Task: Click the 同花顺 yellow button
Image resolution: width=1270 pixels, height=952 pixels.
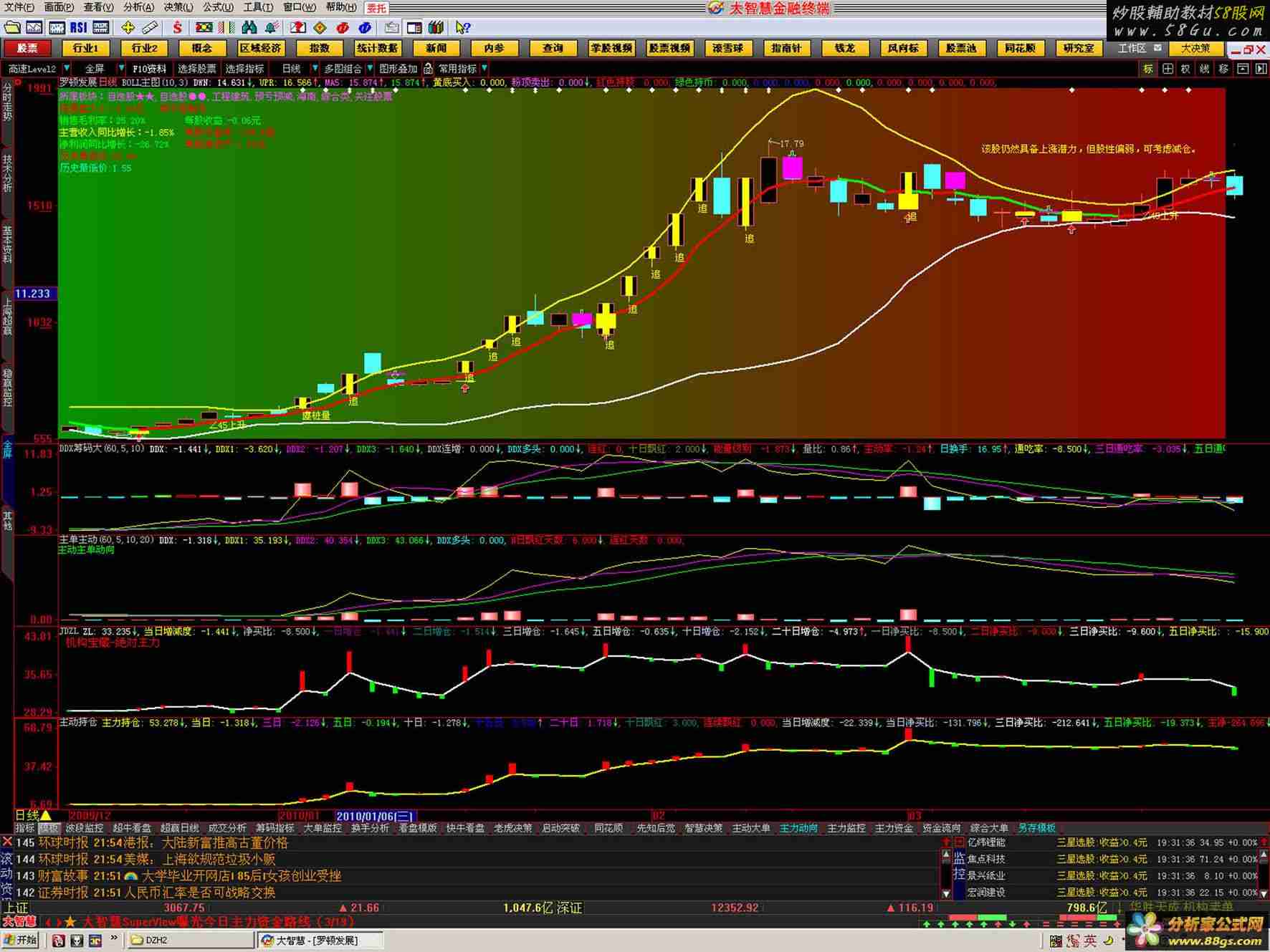Action: [x=1020, y=48]
